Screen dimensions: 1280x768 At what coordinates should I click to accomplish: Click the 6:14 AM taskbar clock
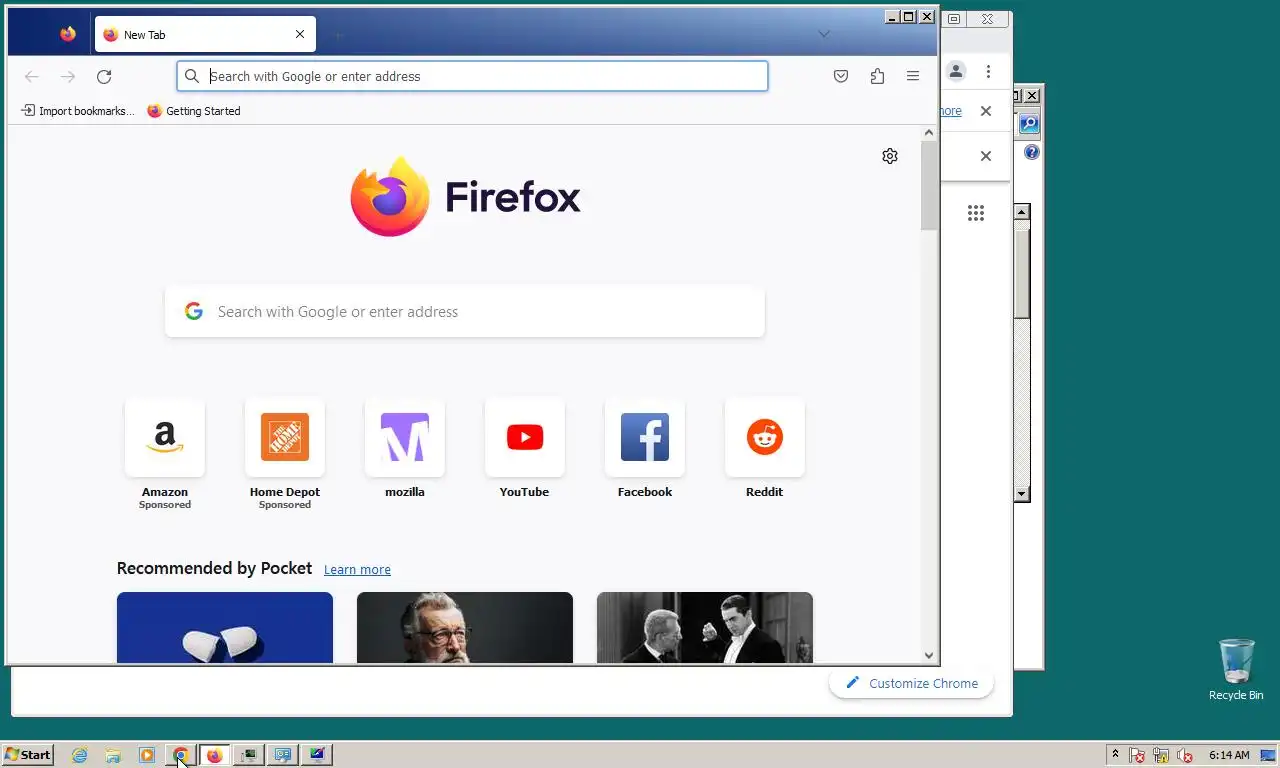pos(1229,755)
